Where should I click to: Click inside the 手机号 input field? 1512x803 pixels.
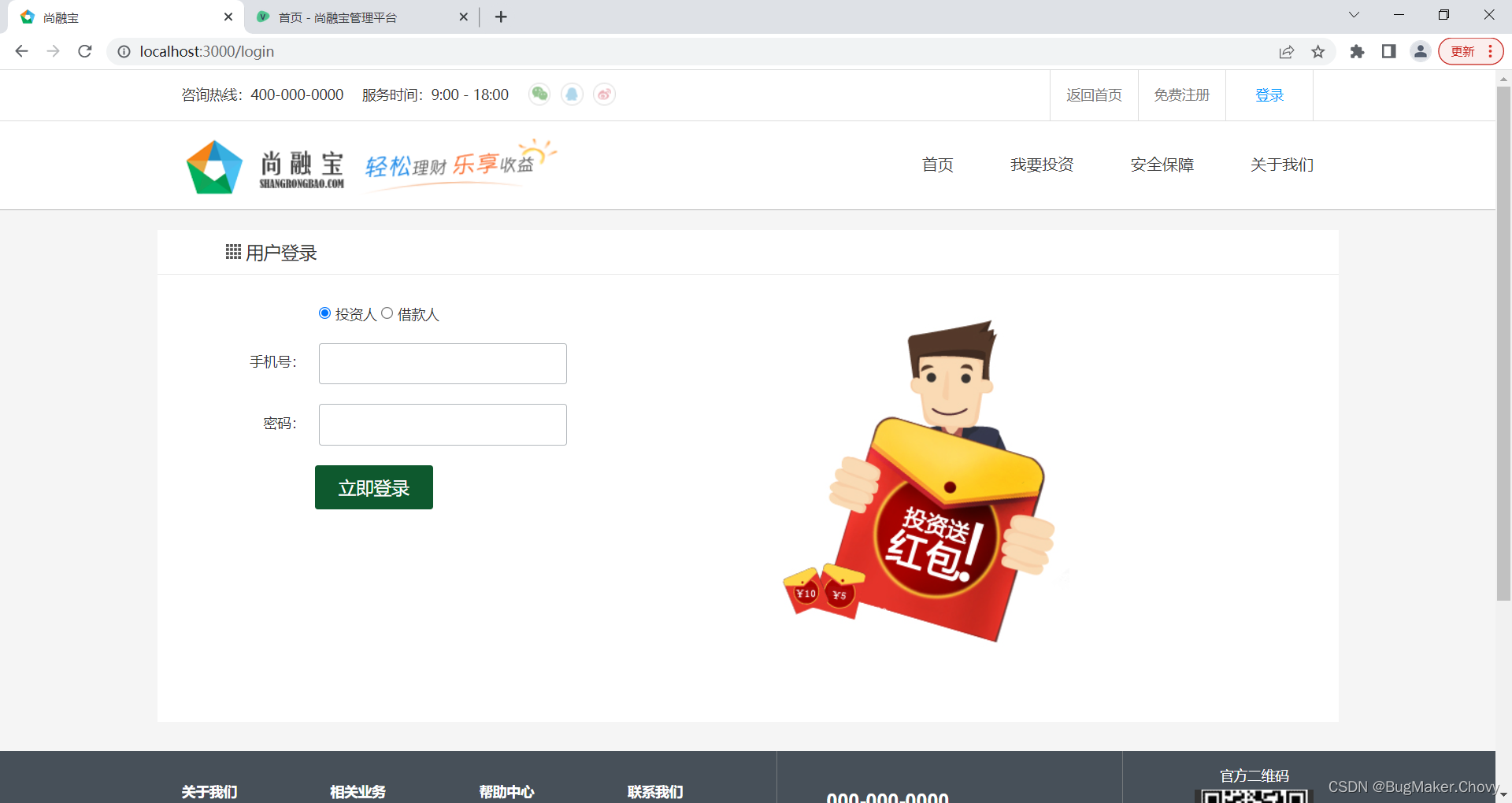[x=442, y=363]
